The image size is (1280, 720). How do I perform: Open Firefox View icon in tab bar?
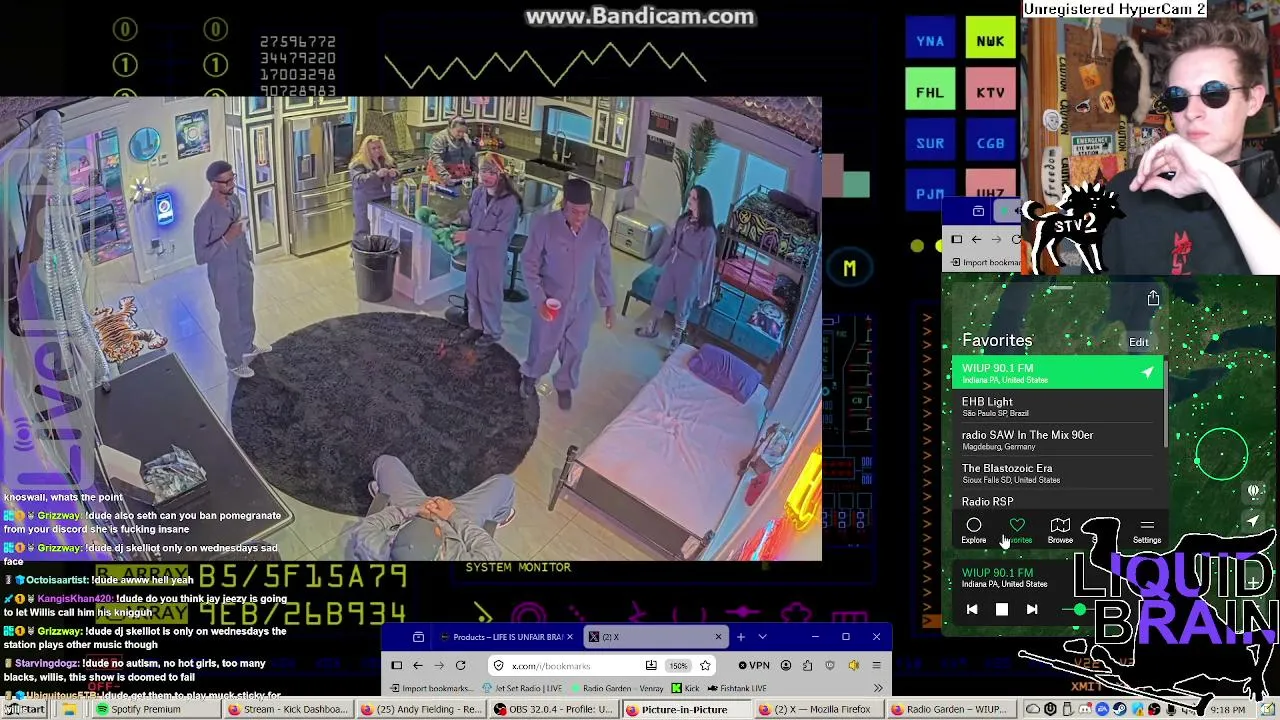419,637
